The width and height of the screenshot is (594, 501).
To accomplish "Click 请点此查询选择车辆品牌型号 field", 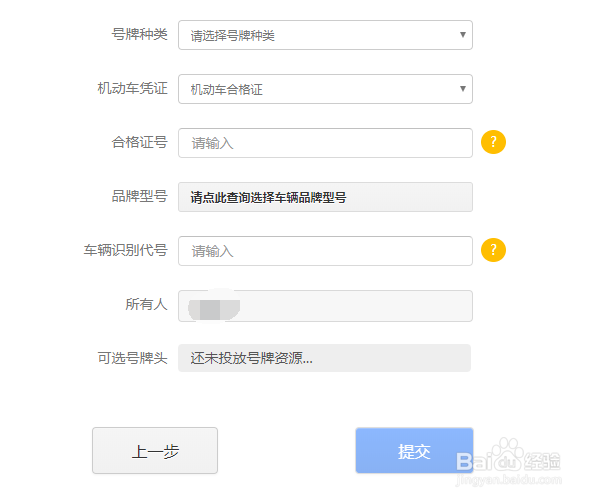I will [325, 197].
